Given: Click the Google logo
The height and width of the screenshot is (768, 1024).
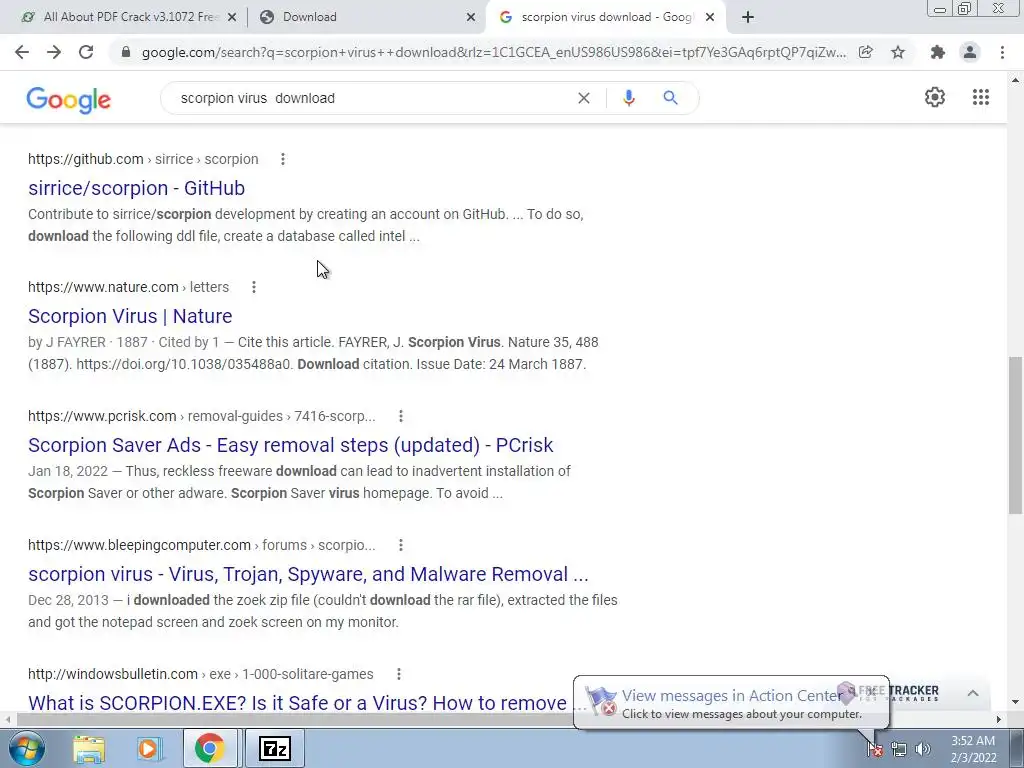Looking at the screenshot, I should [69, 100].
